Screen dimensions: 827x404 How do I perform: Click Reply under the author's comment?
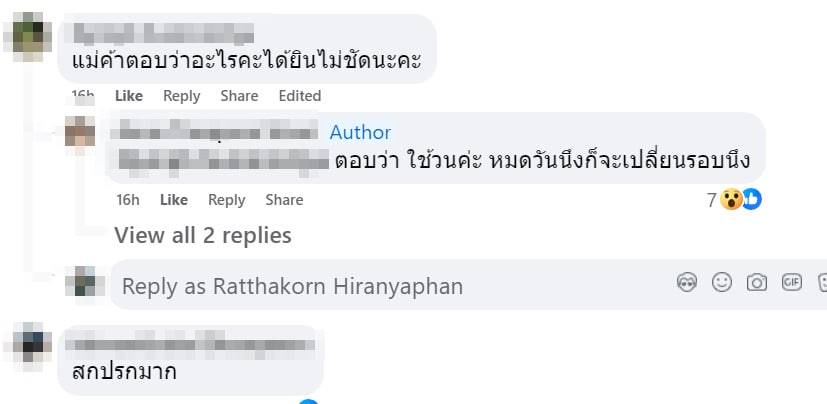(x=226, y=200)
